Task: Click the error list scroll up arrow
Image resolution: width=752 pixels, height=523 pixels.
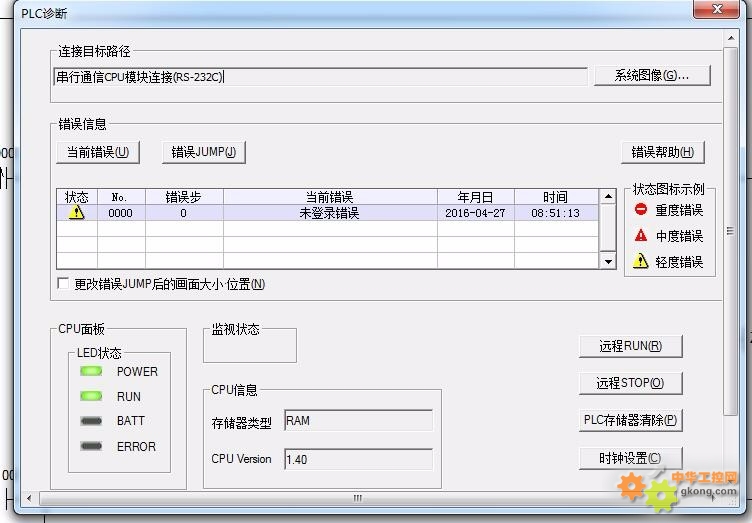Action: click(x=608, y=196)
